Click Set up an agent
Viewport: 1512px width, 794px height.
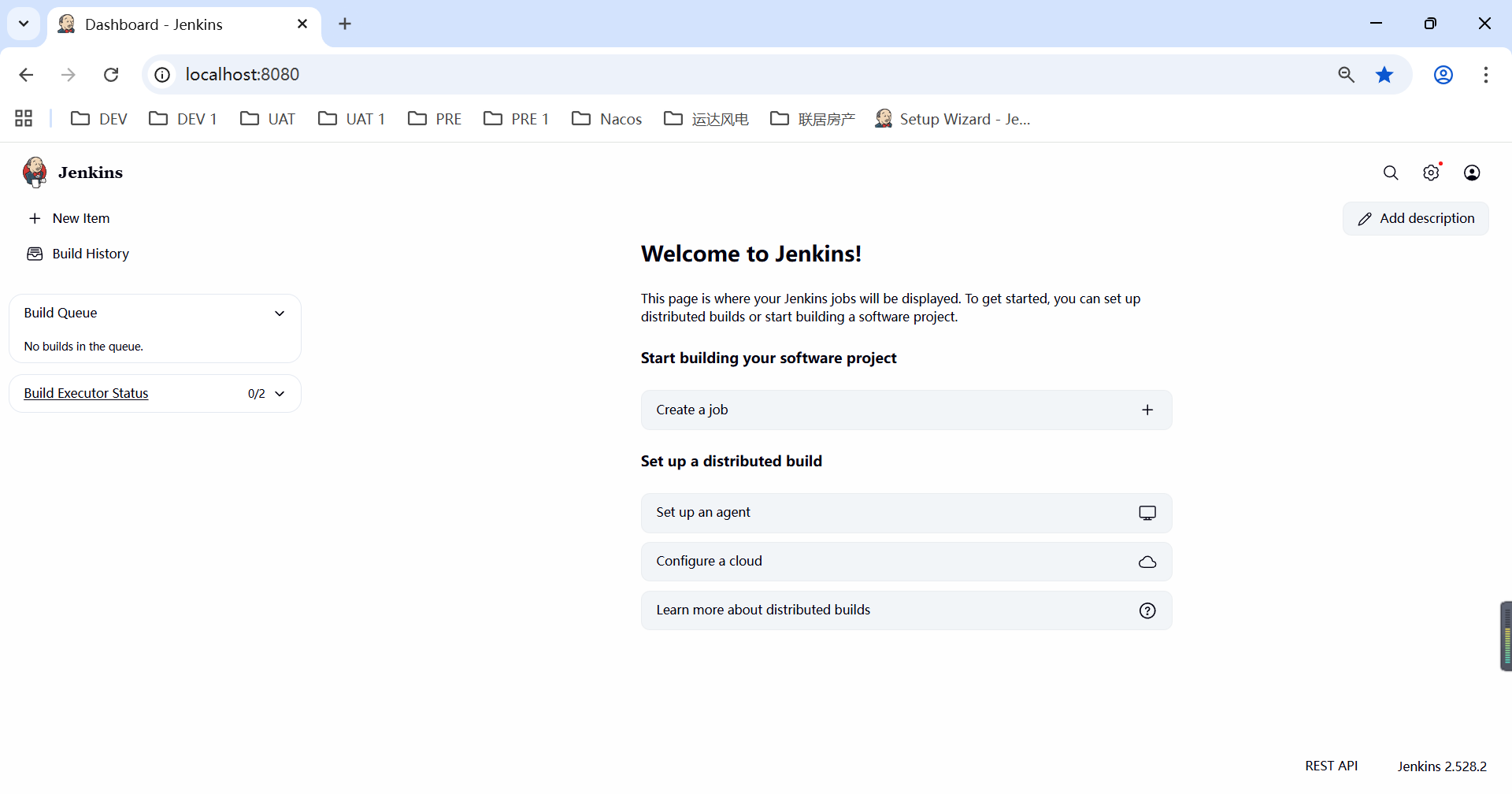[x=906, y=513]
